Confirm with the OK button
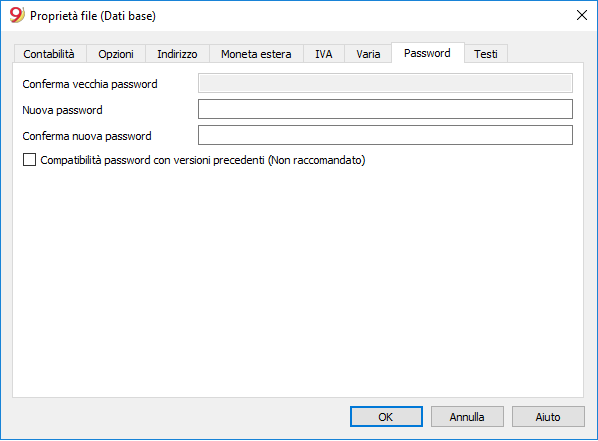Viewport: 598px width, 441px height. pos(386,417)
